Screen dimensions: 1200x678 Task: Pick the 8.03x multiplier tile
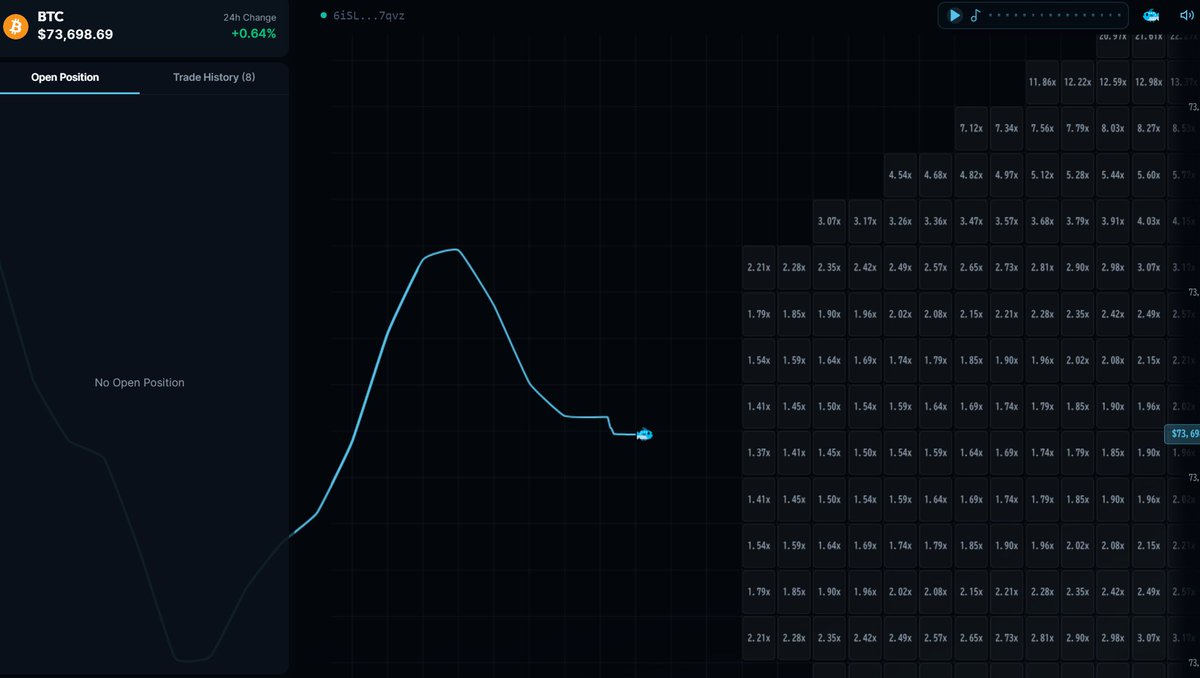tap(1113, 128)
